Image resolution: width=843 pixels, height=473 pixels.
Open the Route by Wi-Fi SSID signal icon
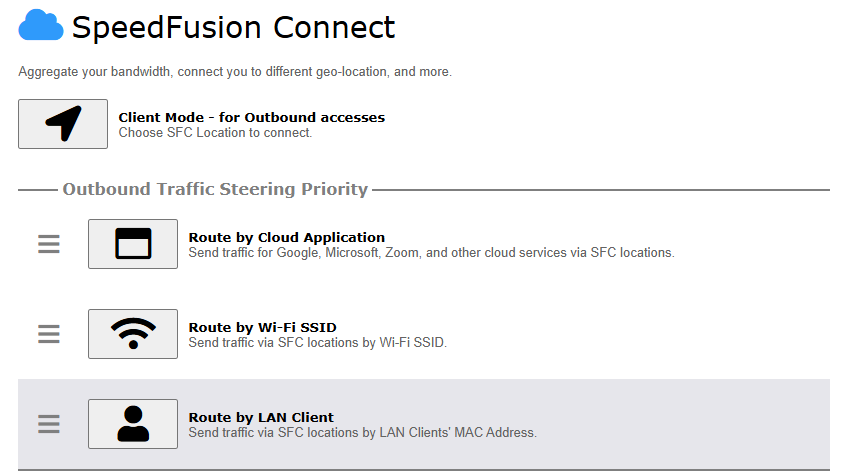(x=133, y=334)
